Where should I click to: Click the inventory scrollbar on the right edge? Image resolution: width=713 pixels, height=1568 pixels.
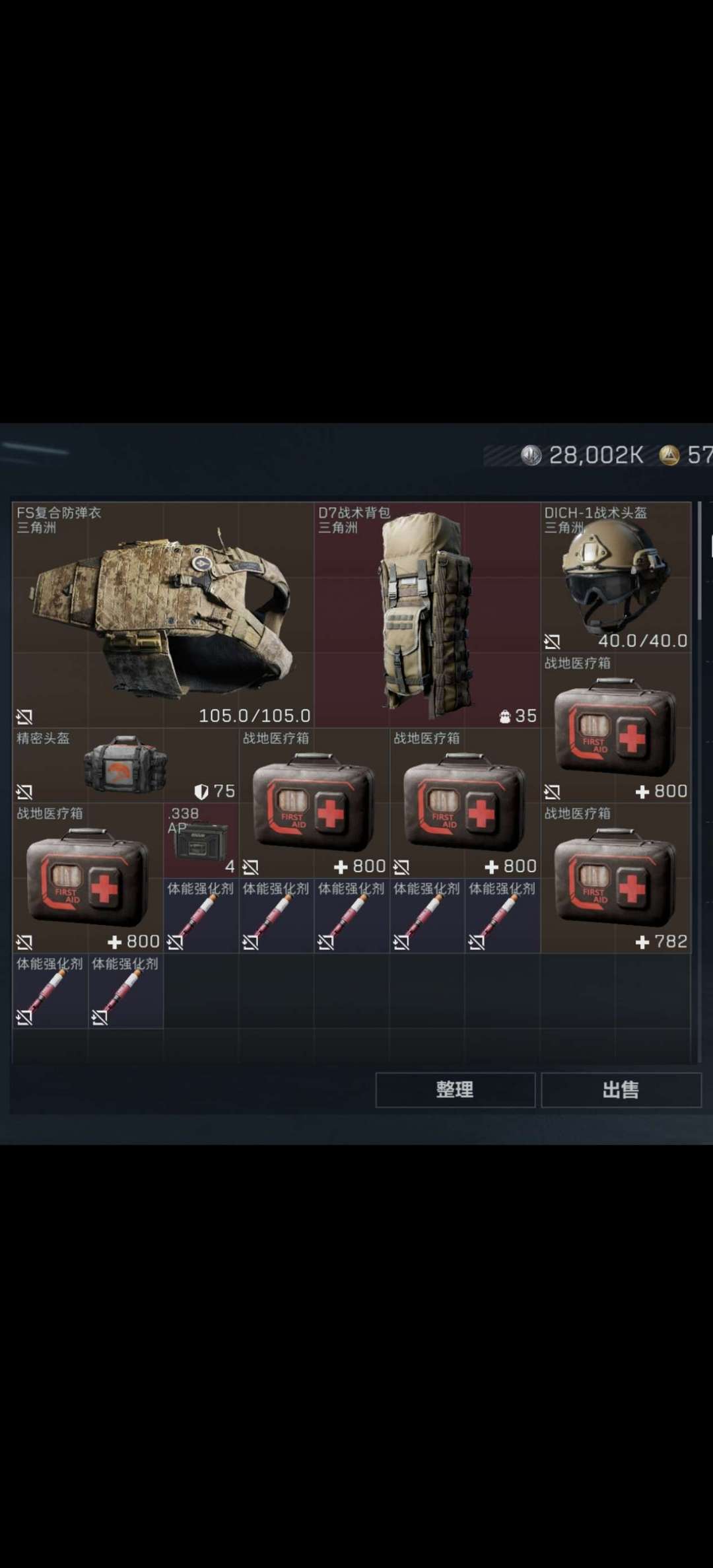[x=700, y=561]
